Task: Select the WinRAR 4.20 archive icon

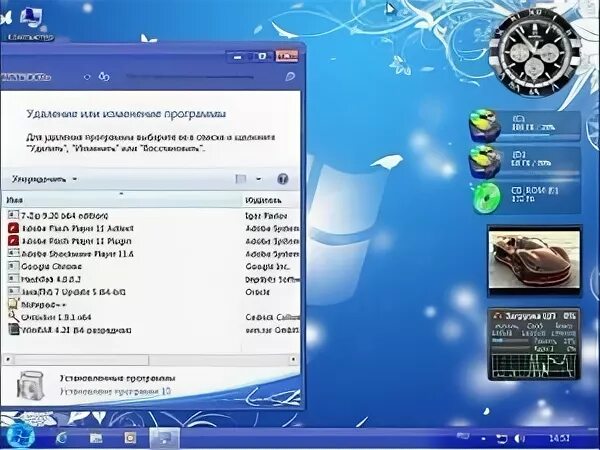Action: tap(14, 330)
